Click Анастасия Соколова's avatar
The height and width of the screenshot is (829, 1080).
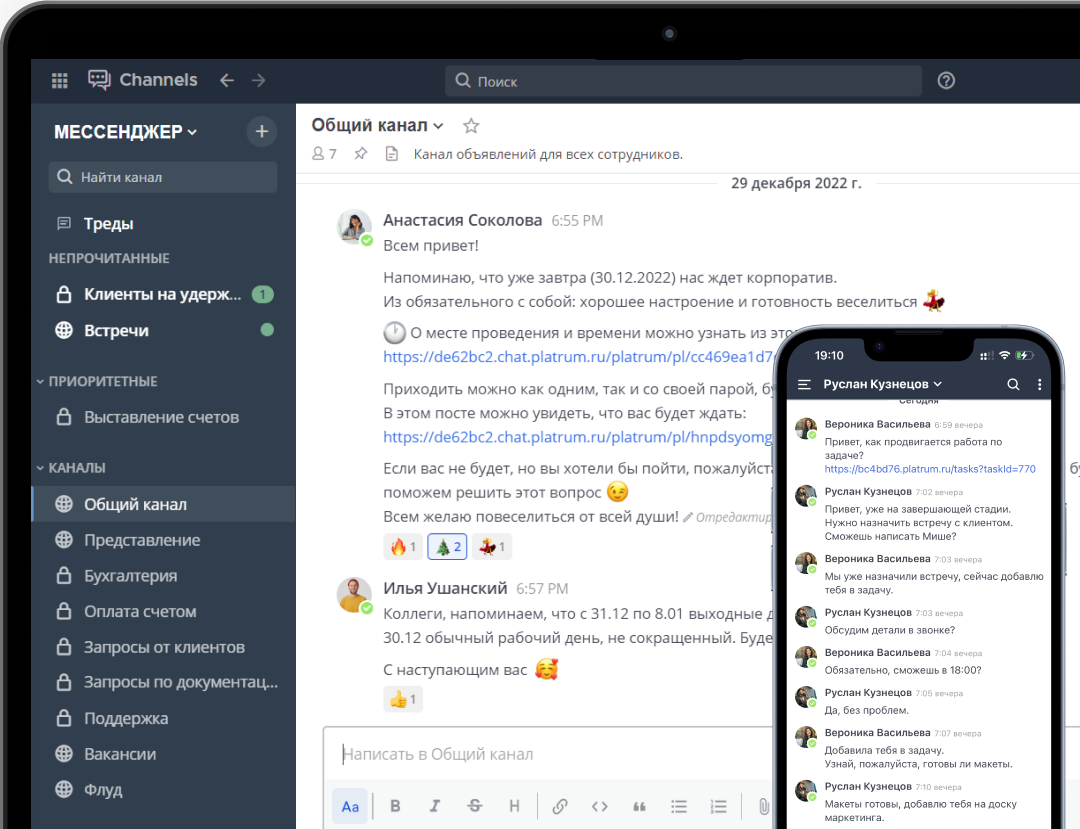(x=354, y=227)
